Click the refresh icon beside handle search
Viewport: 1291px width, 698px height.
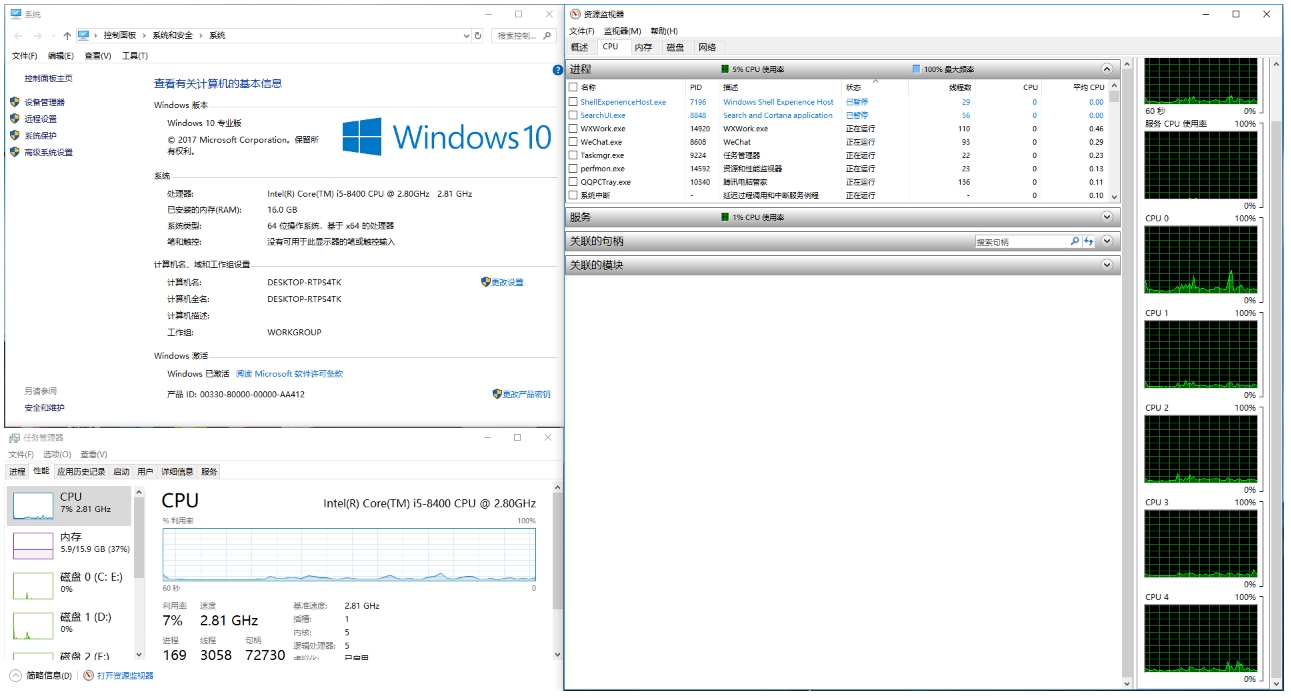1089,242
